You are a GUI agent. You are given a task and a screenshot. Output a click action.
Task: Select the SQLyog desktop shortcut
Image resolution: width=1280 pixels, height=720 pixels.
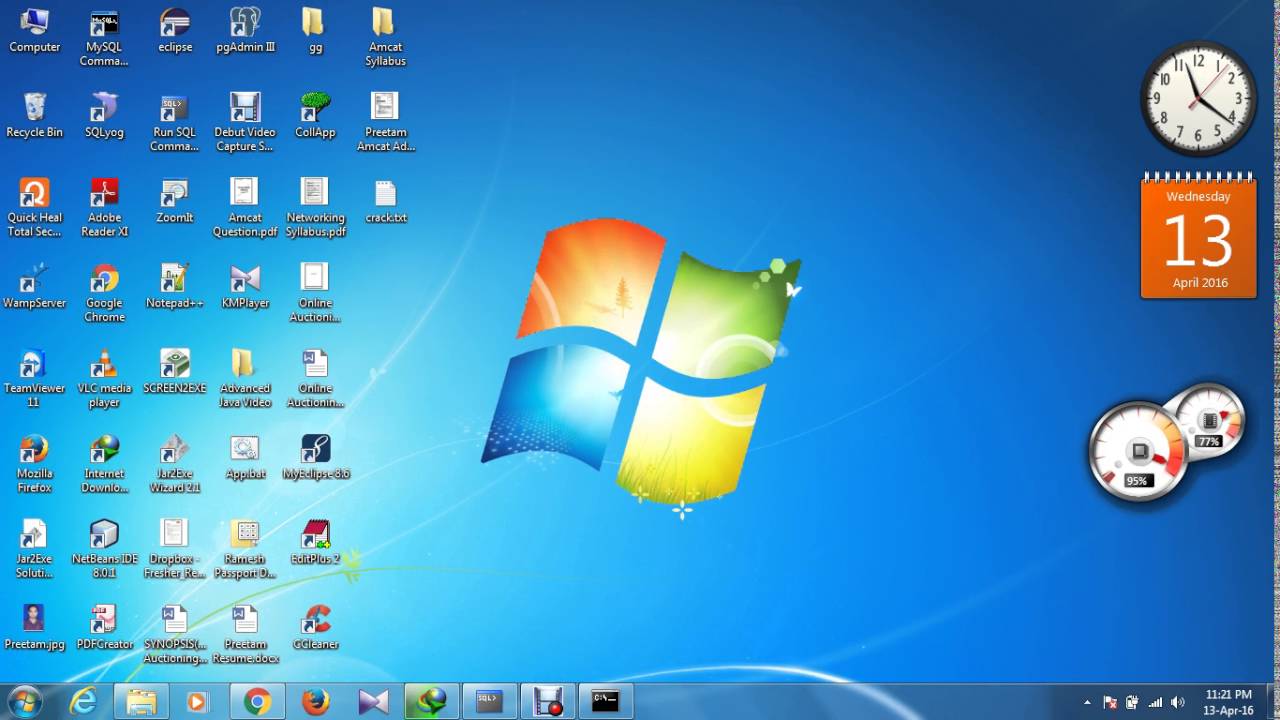tap(104, 116)
